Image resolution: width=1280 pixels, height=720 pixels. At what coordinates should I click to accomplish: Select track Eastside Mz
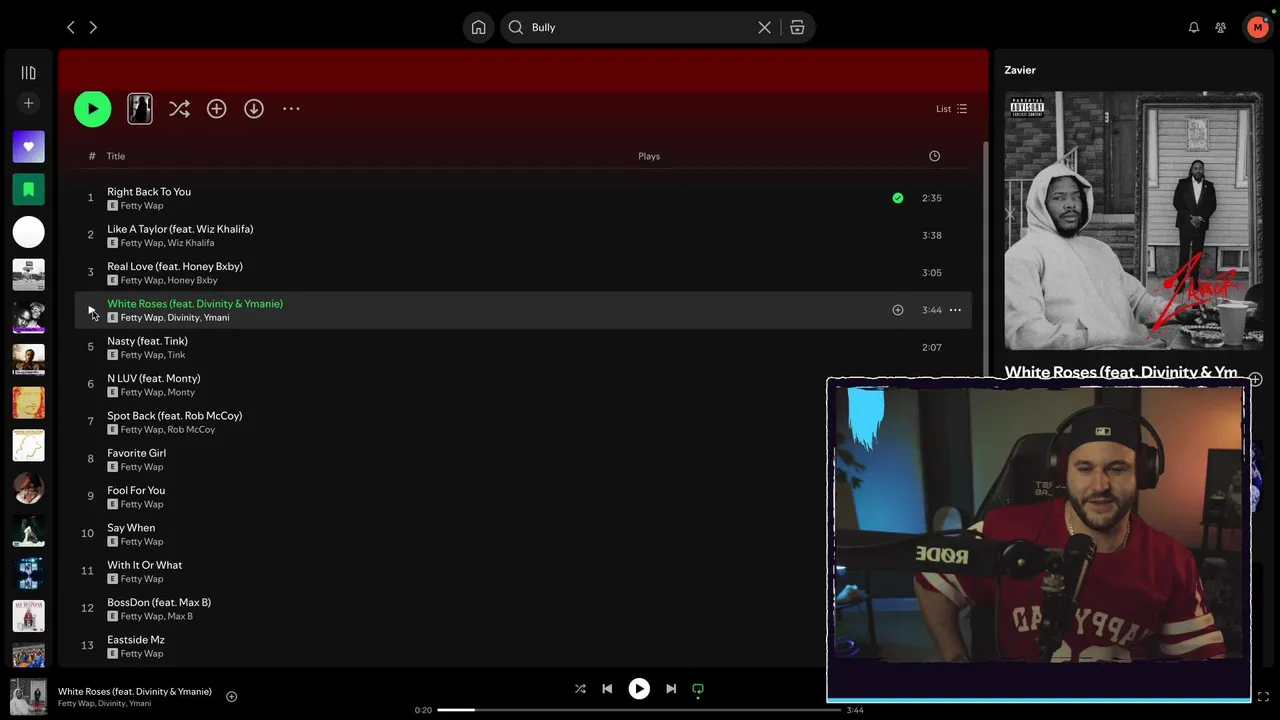point(136,640)
